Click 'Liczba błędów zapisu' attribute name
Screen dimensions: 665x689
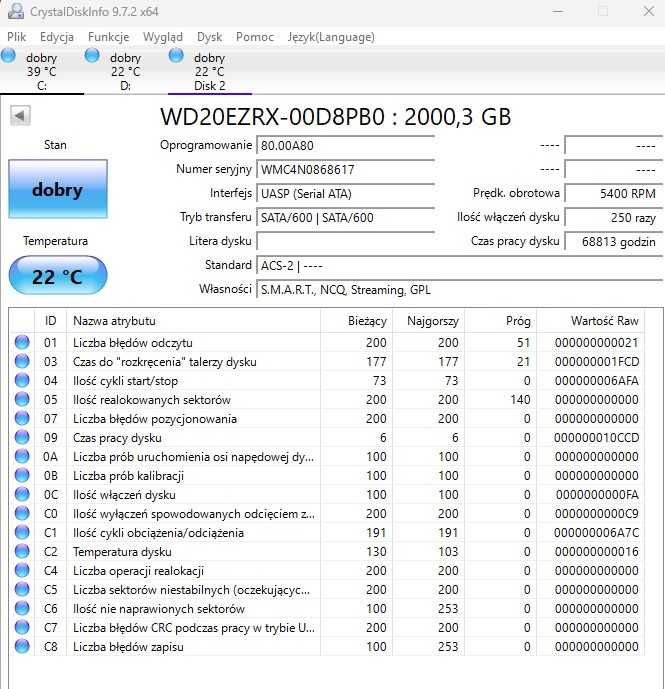pyautogui.click(x=128, y=646)
